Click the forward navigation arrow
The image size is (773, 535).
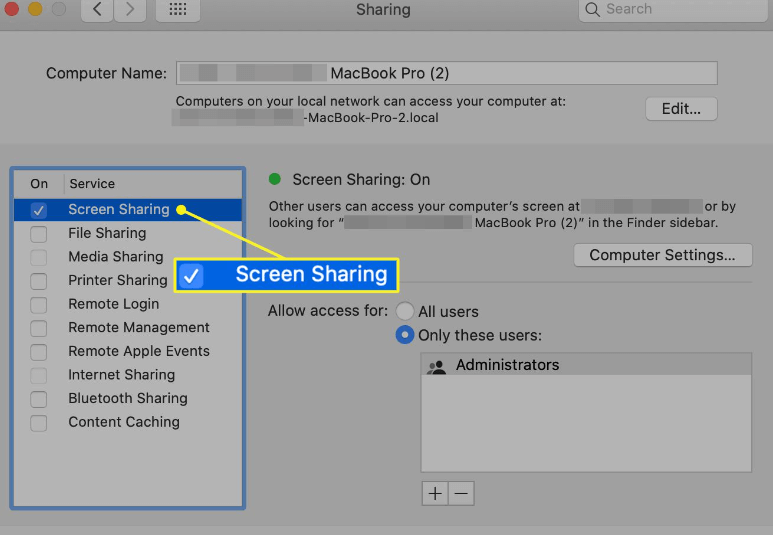(x=130, y=9)
